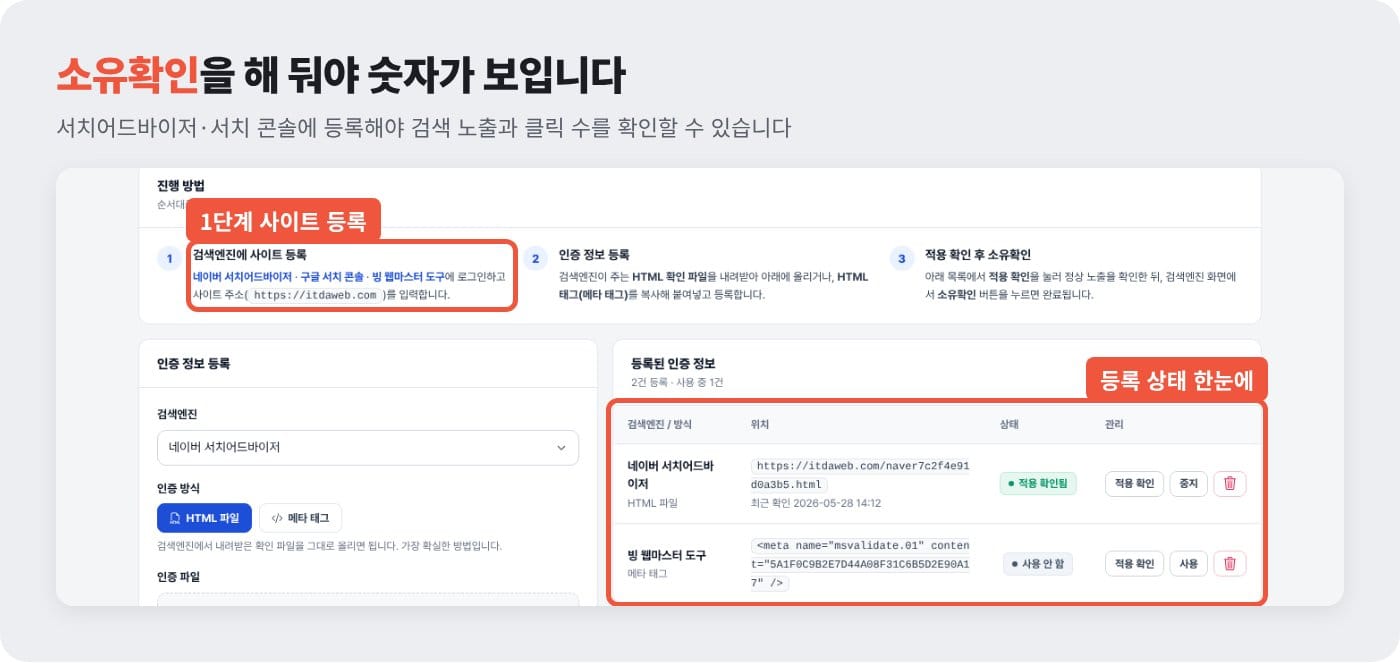Click the 인증 파일 field label
The width and height of the screenshot is (1400, 663).
(x=178, y=577)
